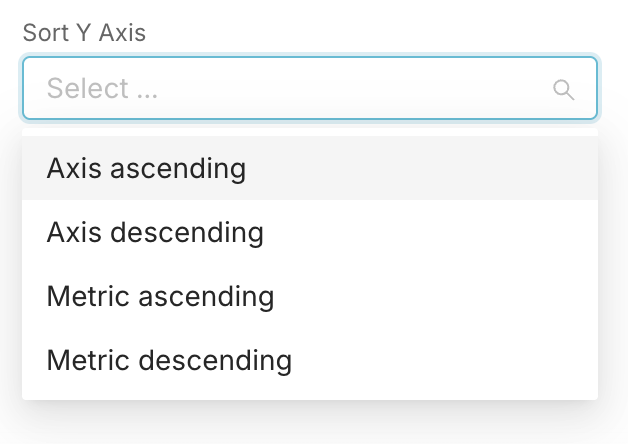Screen dimensions: 628x444
Task: Choose Metric descending sort option
Action: pos(310,360)
